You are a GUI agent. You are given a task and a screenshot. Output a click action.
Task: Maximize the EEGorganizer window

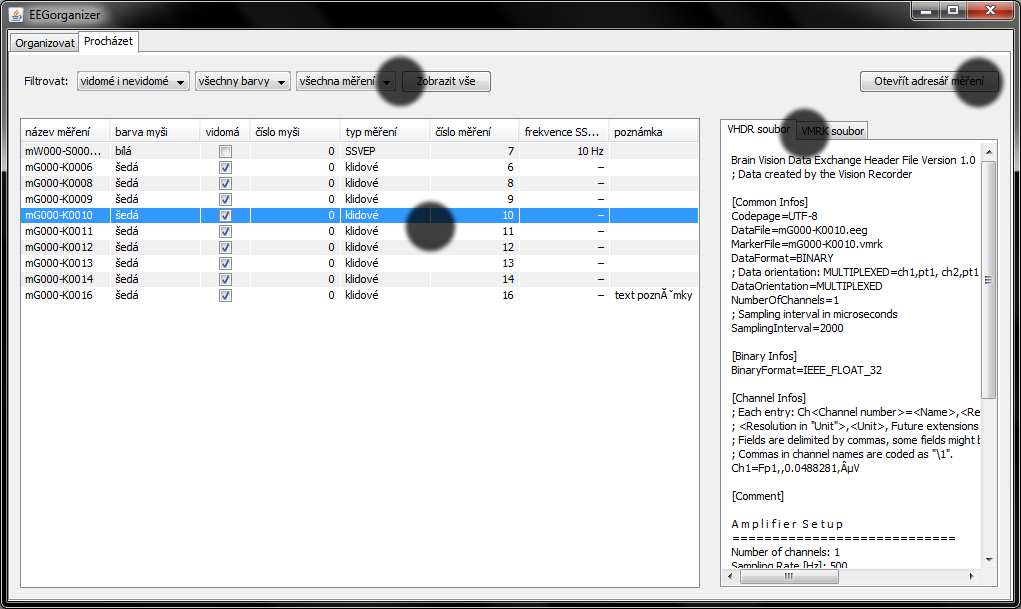(x=953, y=11)
